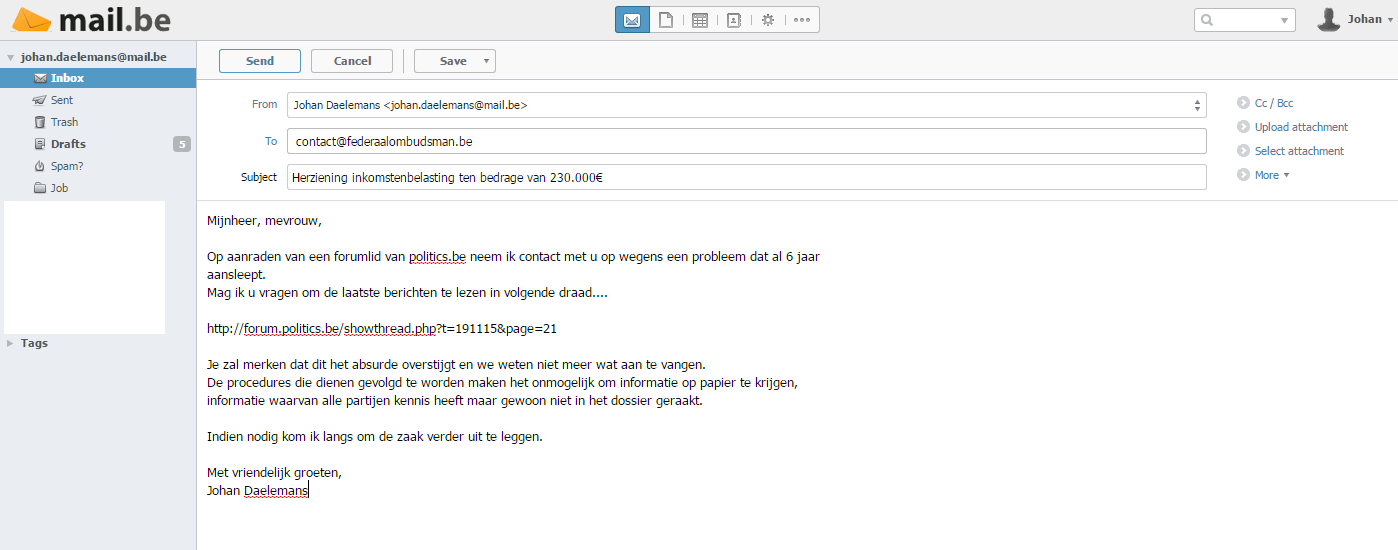This screenshot has height=550, width=1398.
Task: Open the Calendar grid icon
Action: coord(700,20)
